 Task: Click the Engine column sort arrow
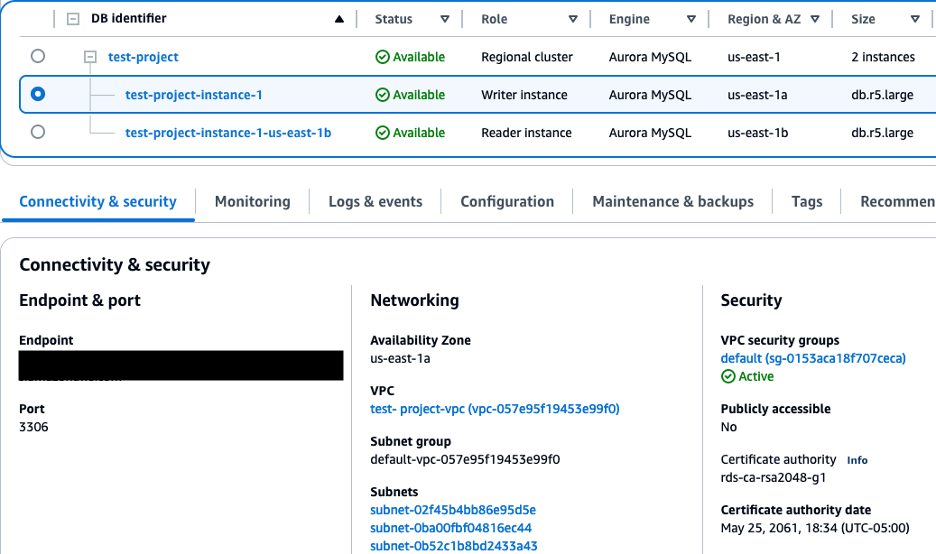pos(691,19)
